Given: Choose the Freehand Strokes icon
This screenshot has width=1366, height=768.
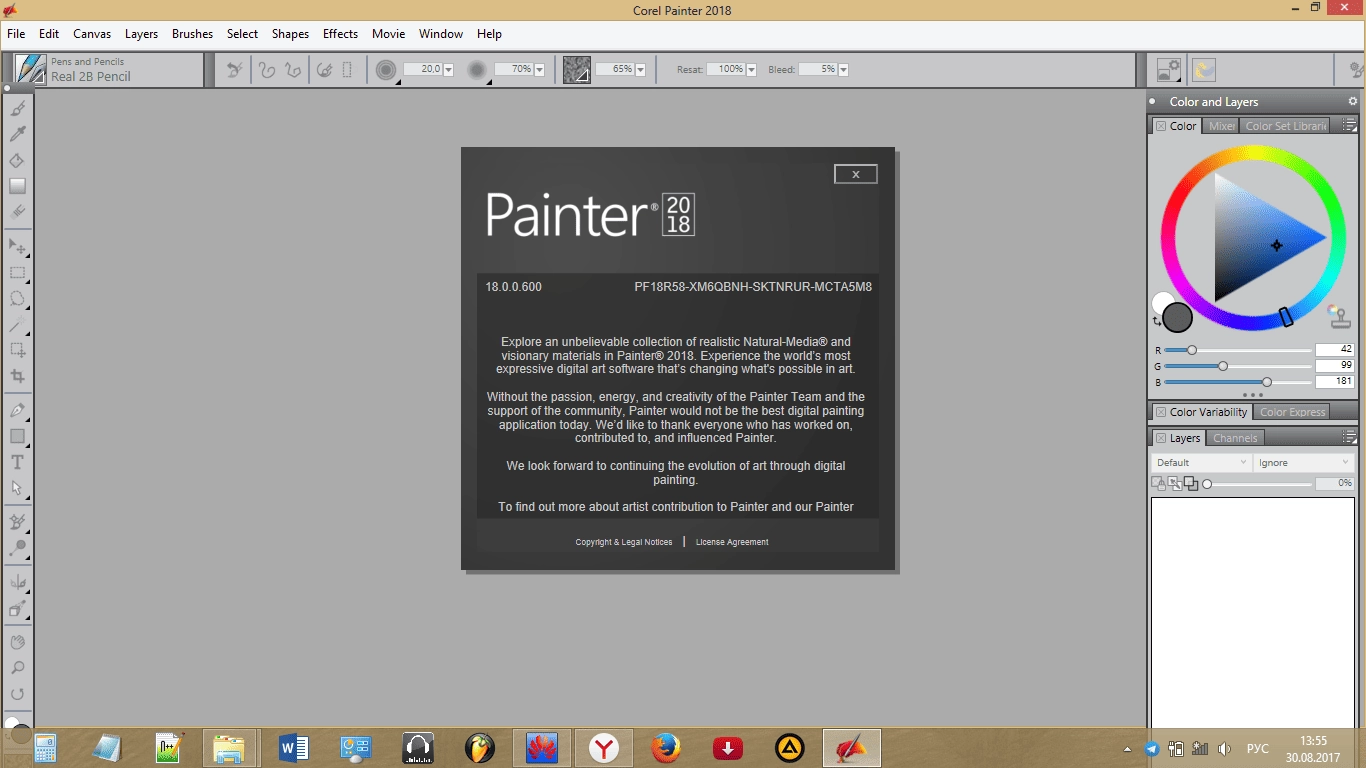Looking at the screenshot, I should (x=267, y=70).
